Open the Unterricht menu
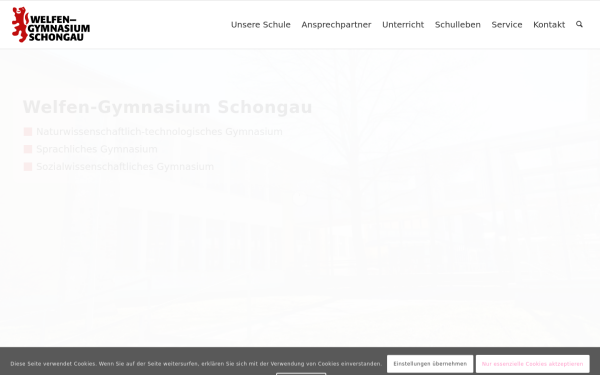Screen dimensions: 600x375 point(403,25)
